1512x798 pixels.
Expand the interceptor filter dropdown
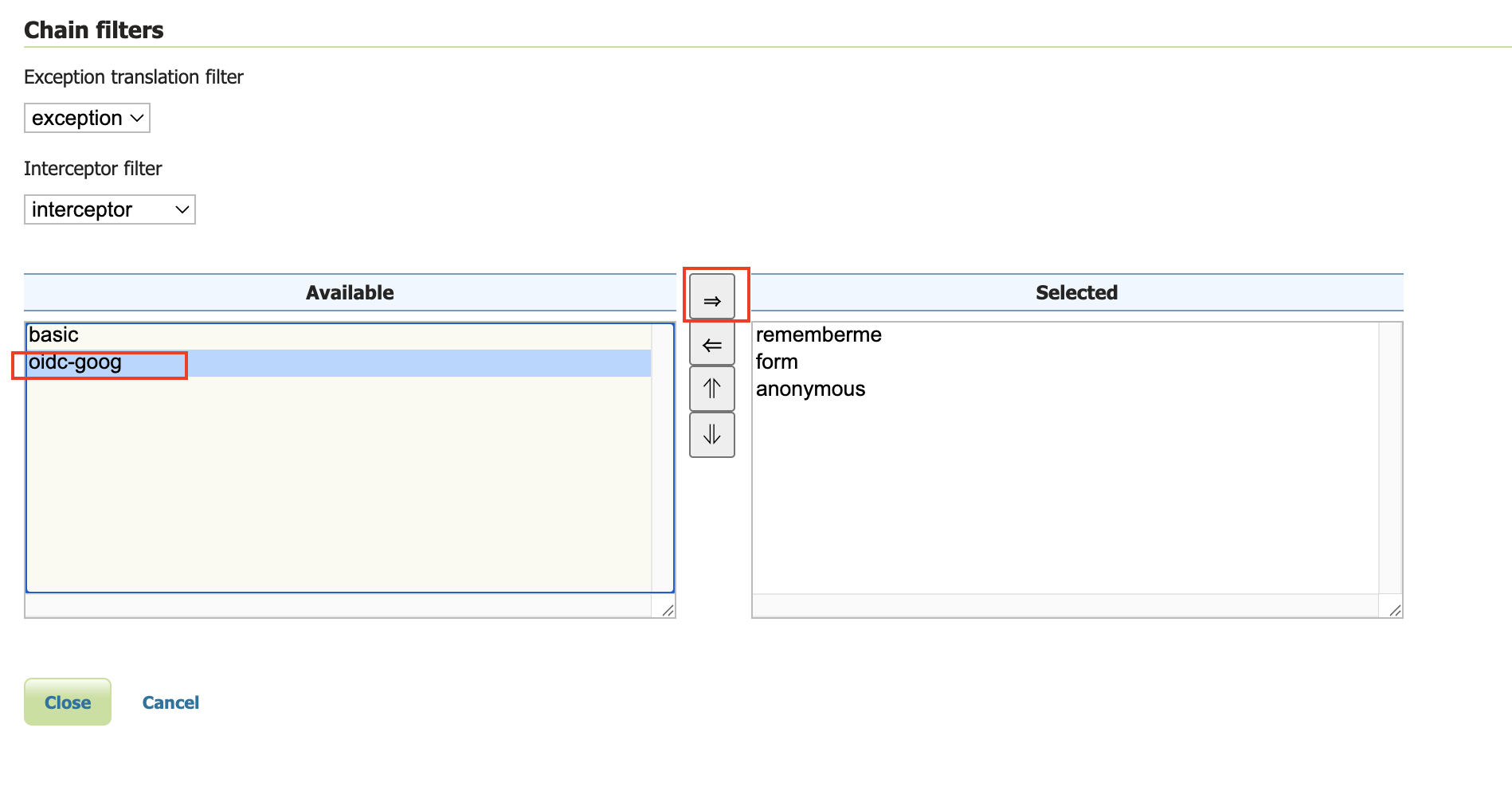tap(110, 209)
